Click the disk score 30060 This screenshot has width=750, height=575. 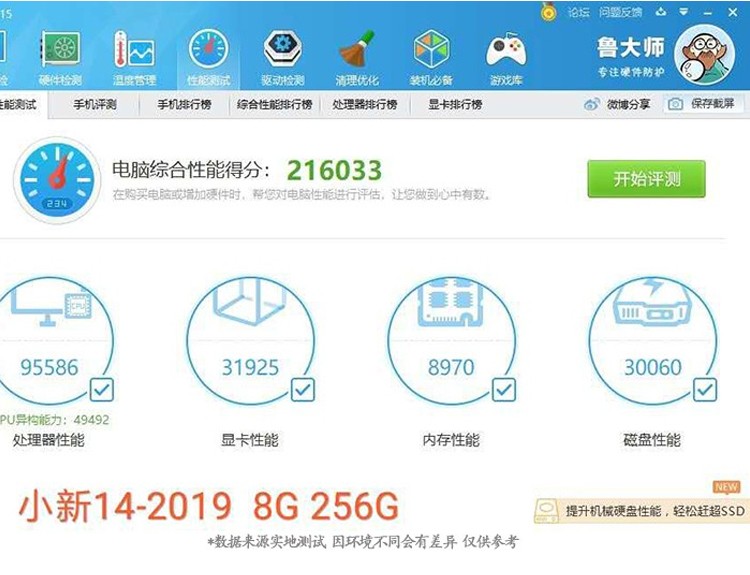pos(652,367)
